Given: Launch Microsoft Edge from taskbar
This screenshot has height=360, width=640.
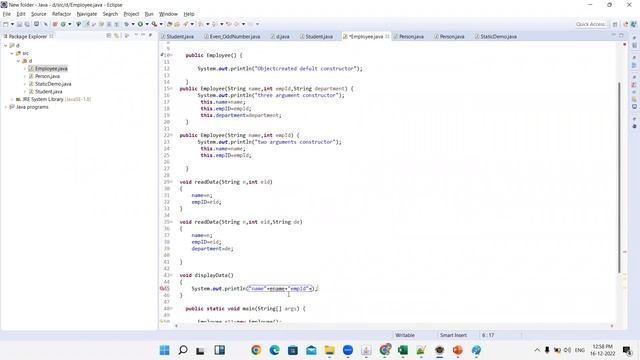Looking at the screenshot, I should (274, 350).
